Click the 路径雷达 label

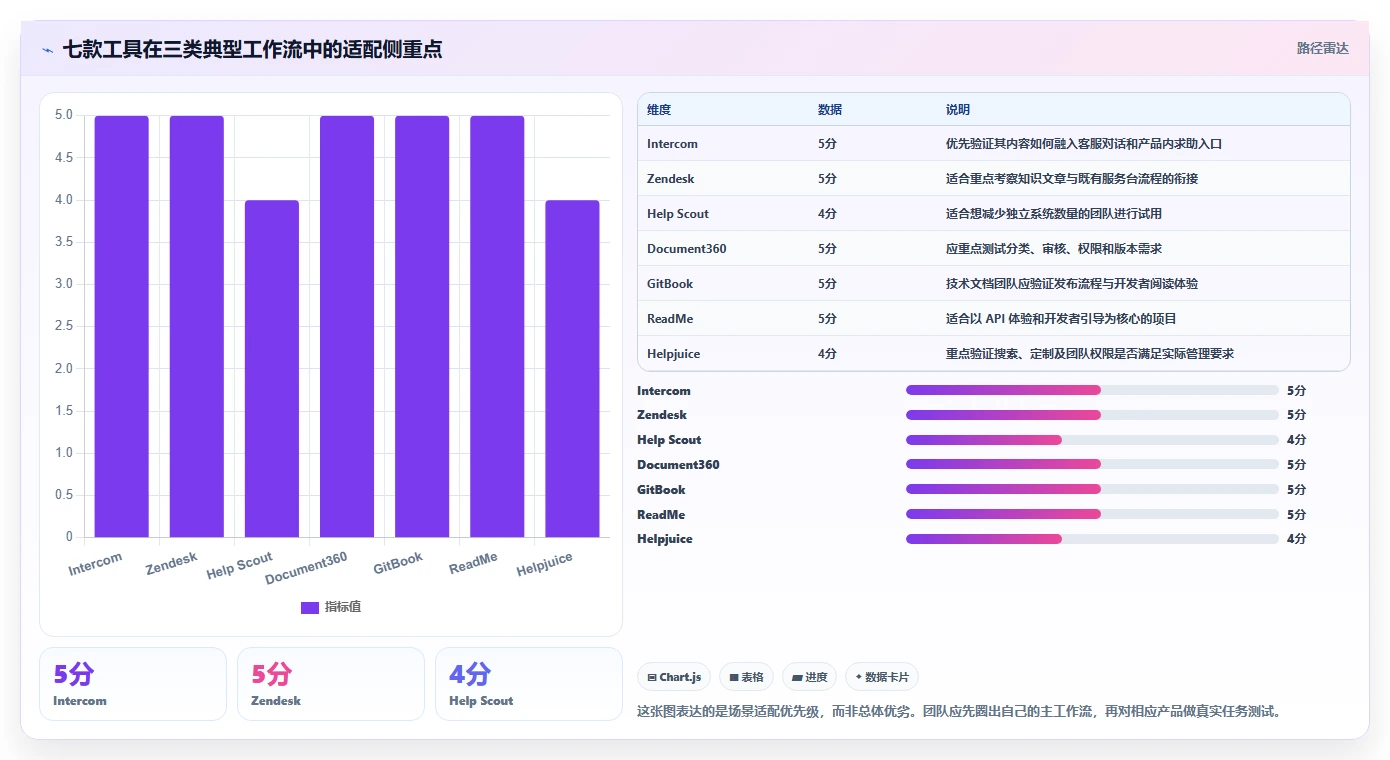[x=1323, y=48]
